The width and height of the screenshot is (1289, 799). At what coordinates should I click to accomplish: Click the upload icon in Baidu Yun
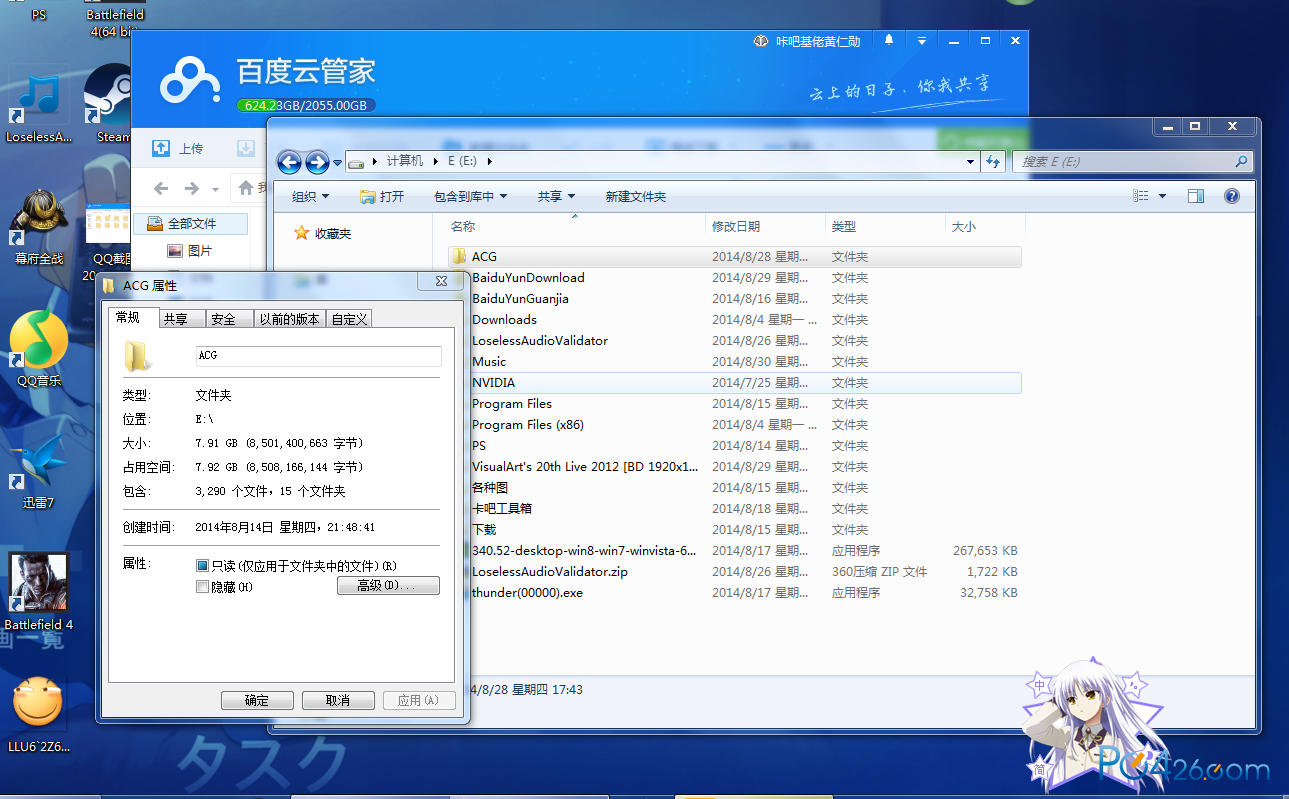click(x=161, y=148)
